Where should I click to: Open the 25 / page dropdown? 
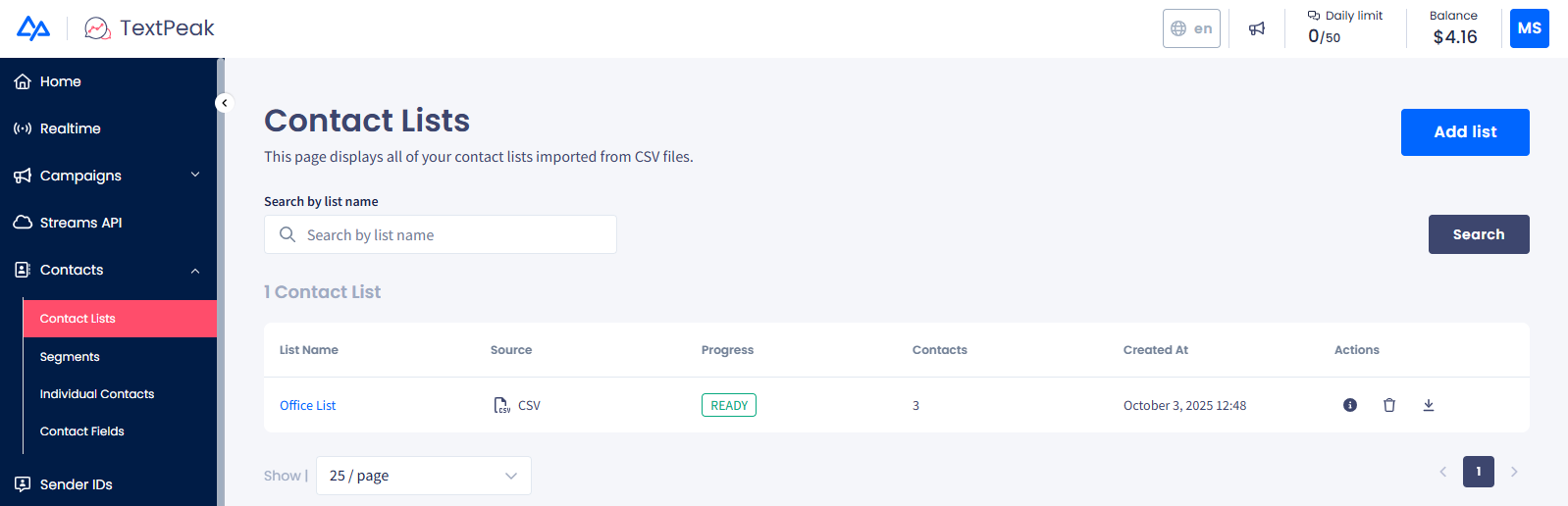[424, 476]
